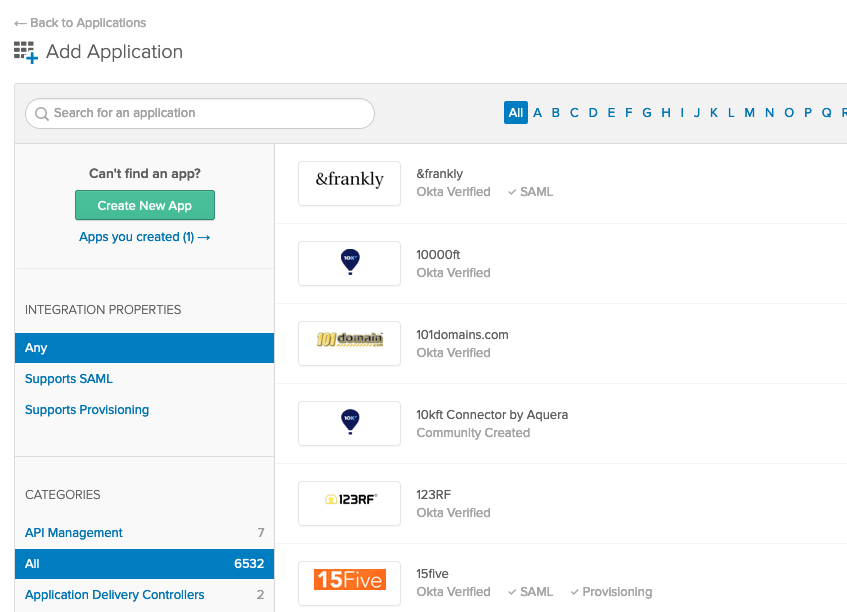The width and height of the screenshot is (847, 612).
Task: Click the 15Five orange logo
Action: (349, 583)
